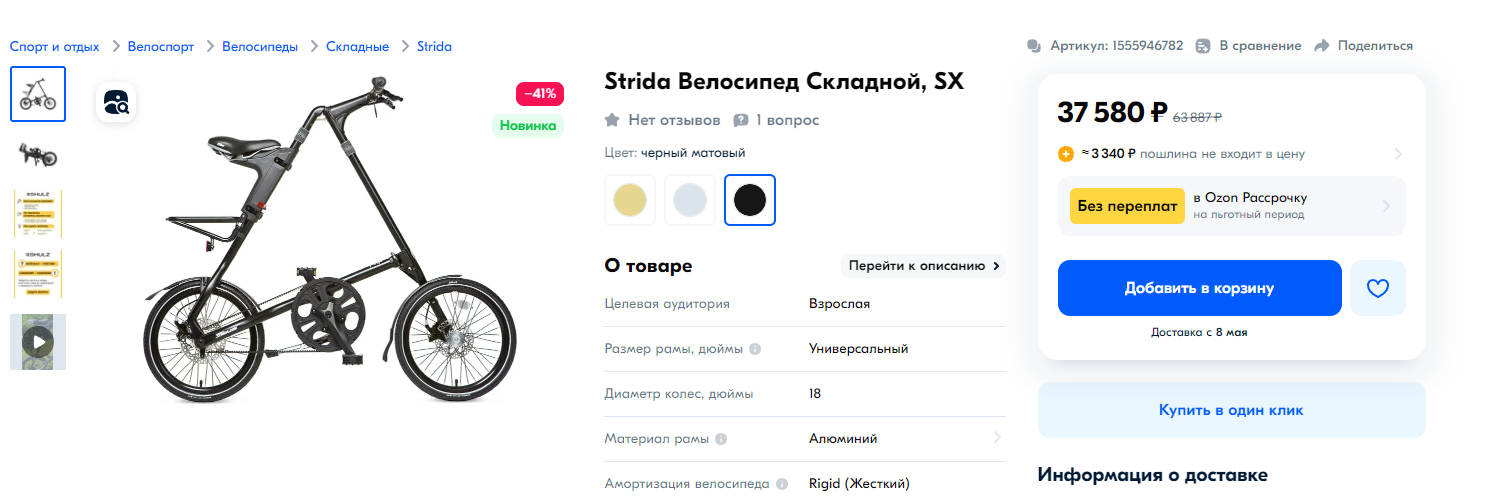Click the question bubble icon by 1 вопрос
This screenshot has height=501, width=1499.
pos(741,120)
